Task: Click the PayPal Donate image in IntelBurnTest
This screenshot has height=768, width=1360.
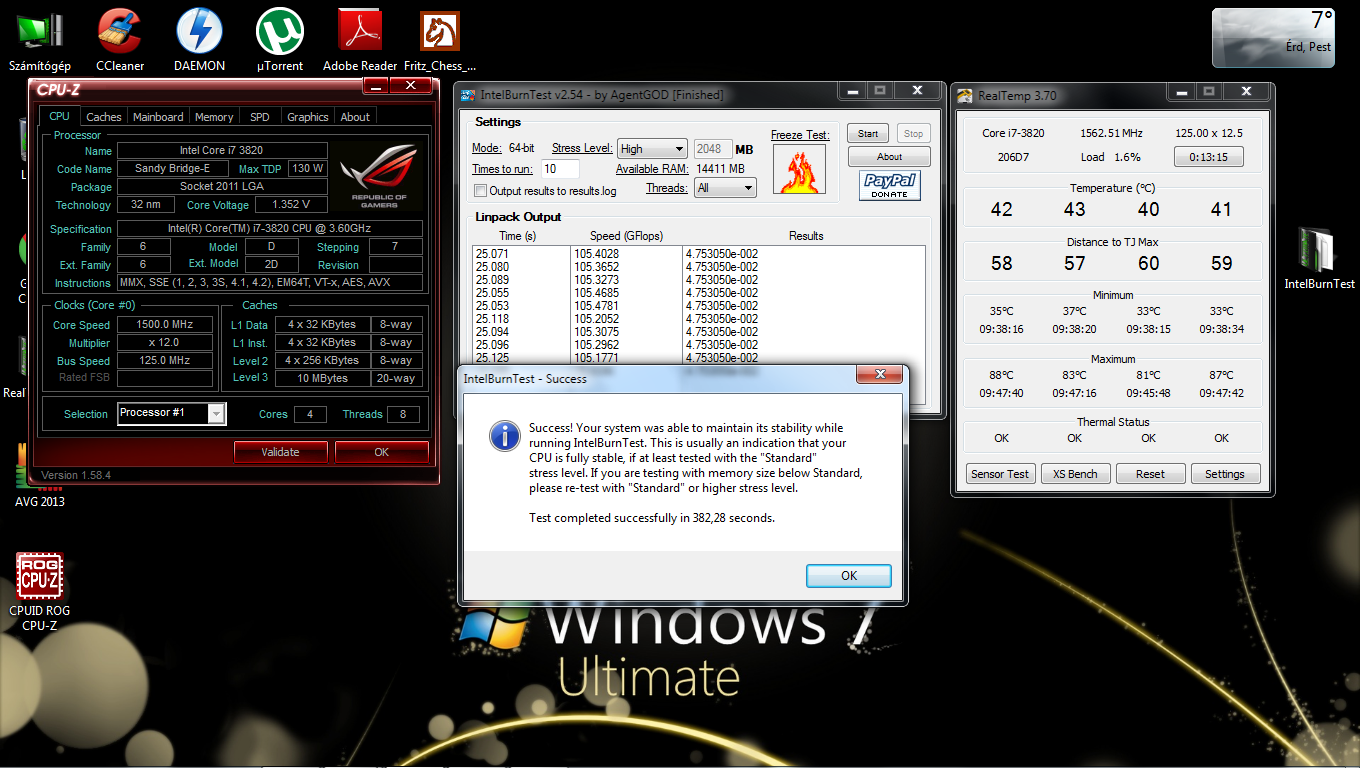Action: pos(890,186)
